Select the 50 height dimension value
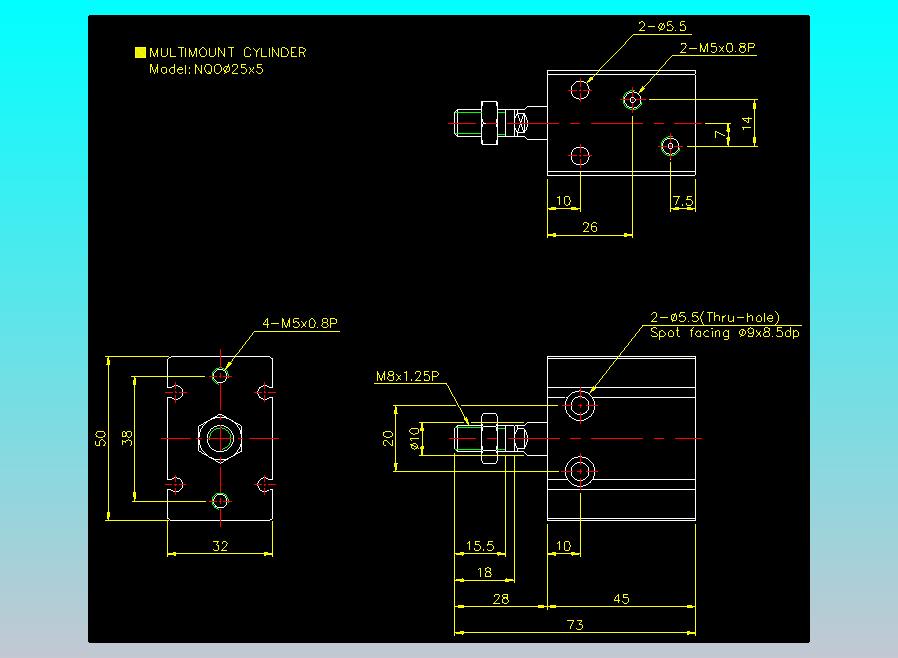 100,439
